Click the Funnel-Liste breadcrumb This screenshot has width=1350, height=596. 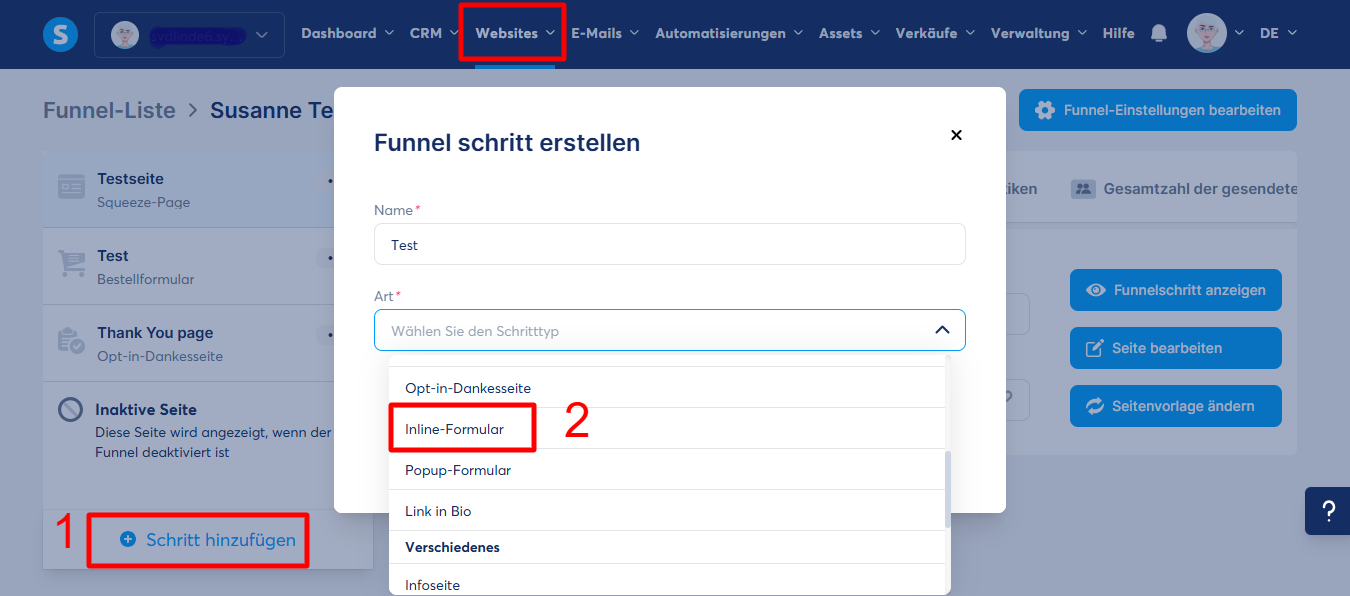pos(109,110)
